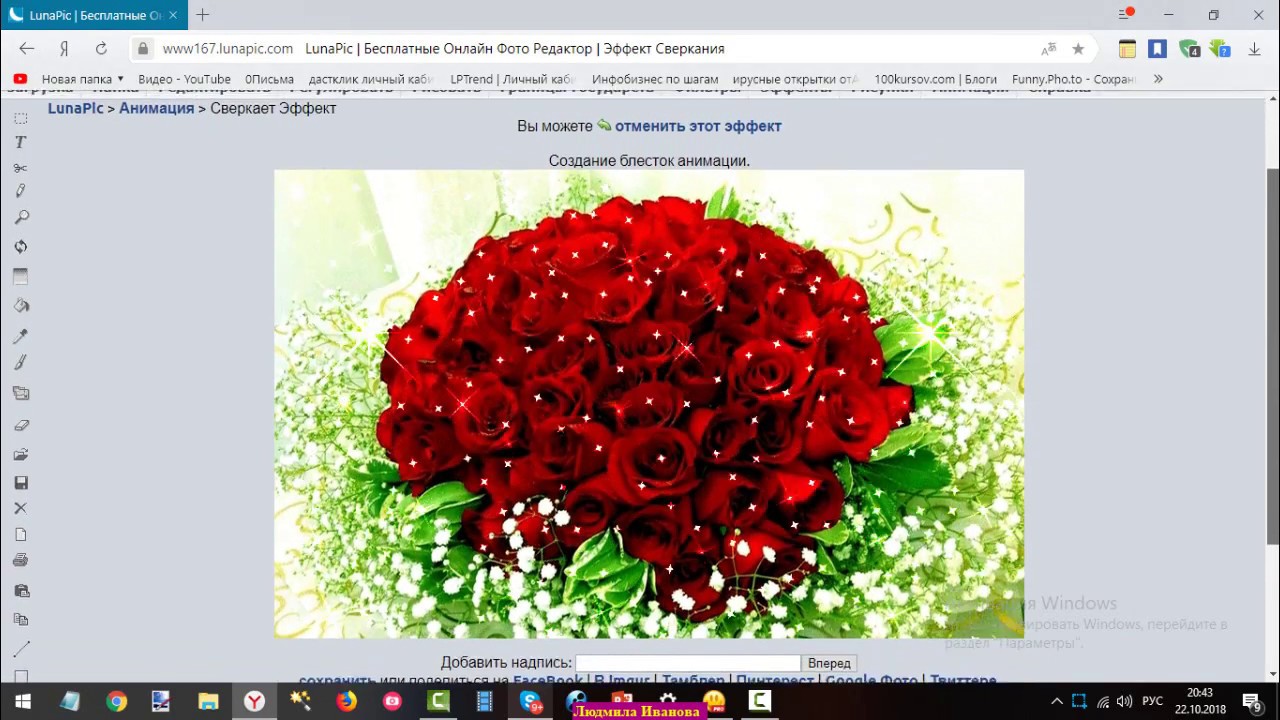Click the copy icon in sidebar
Viewport: 1280px width, 720px height.
coord(21,620)
